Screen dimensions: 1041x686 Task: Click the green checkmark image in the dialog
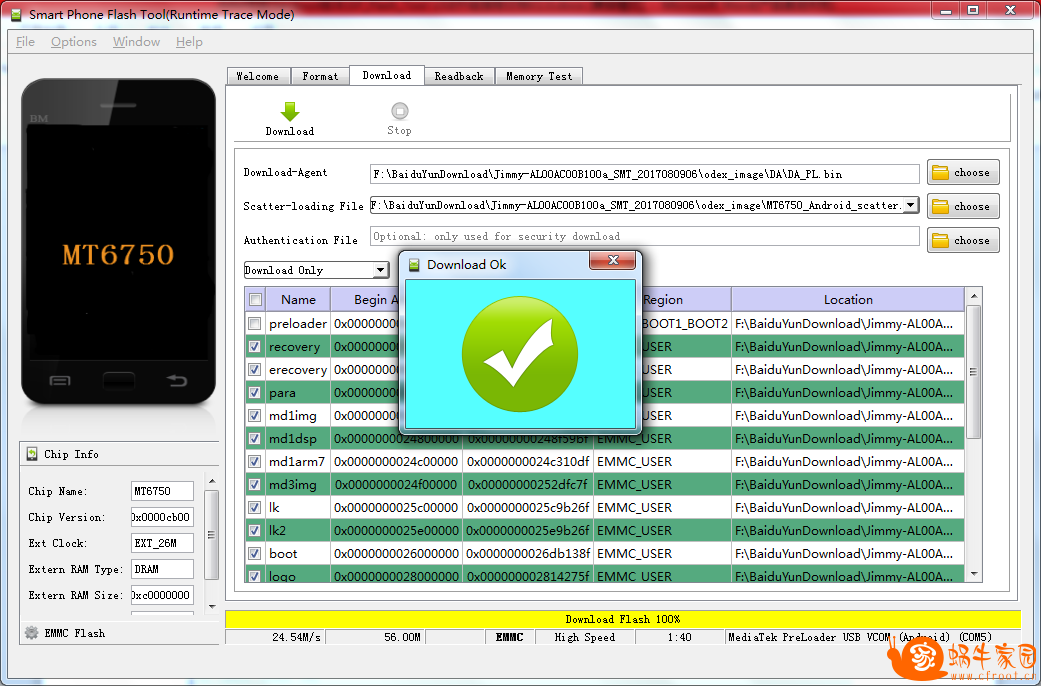(x=520, y=354)
